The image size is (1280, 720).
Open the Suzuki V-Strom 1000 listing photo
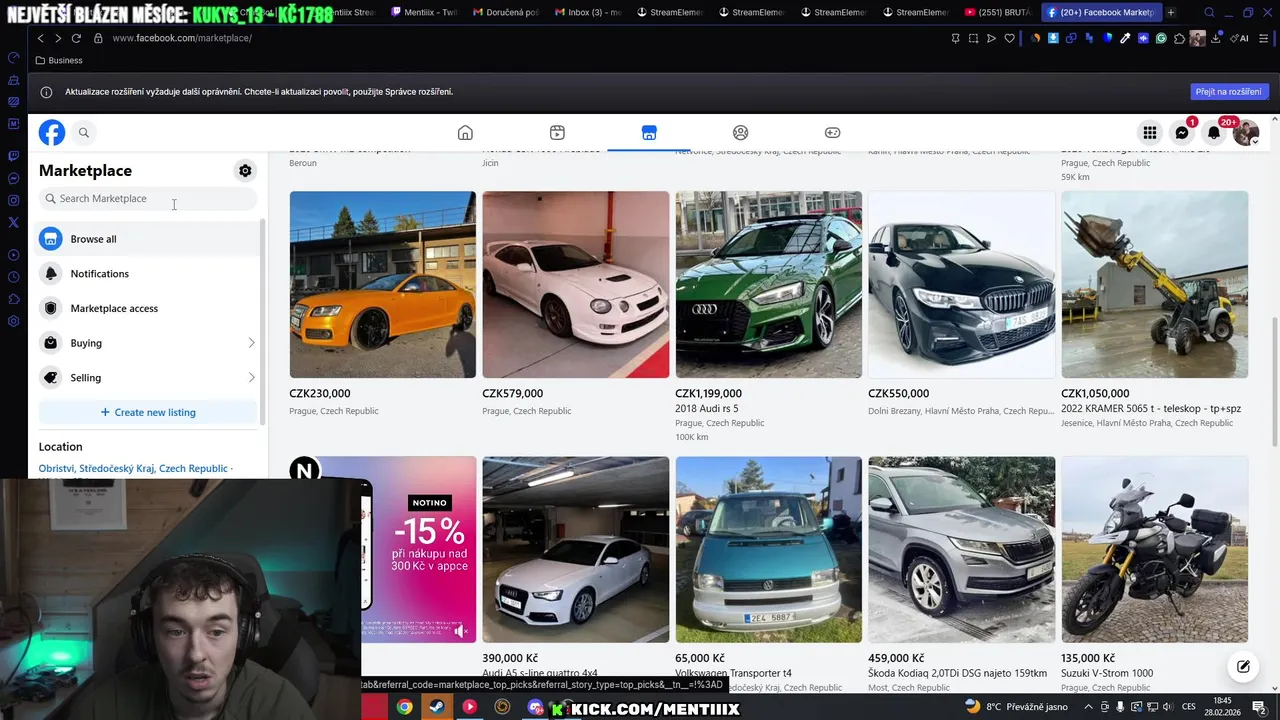point(1155,550)
